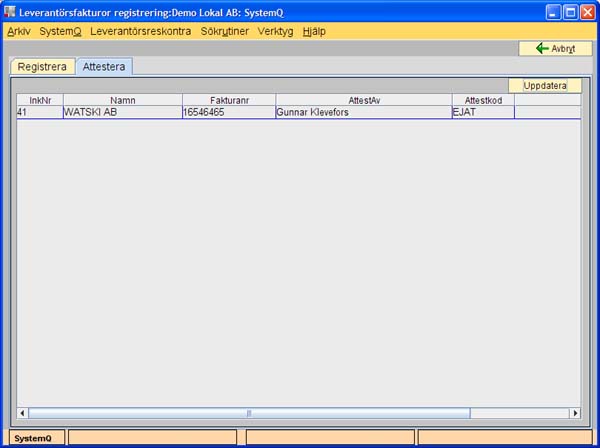Open the Leverantörsreskontra menu
The width and height of the screenshot is (600, 448).
pyautogui.click(x=140, y=31)
